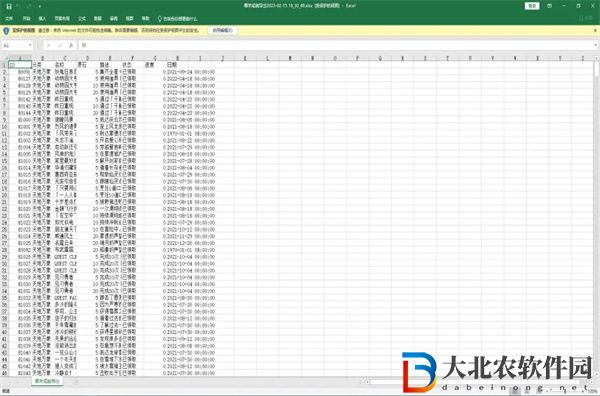This screenshot has height=396, width=600.
Task: Click the horizontal scrollbar left arrow
Action: point(367,382)
